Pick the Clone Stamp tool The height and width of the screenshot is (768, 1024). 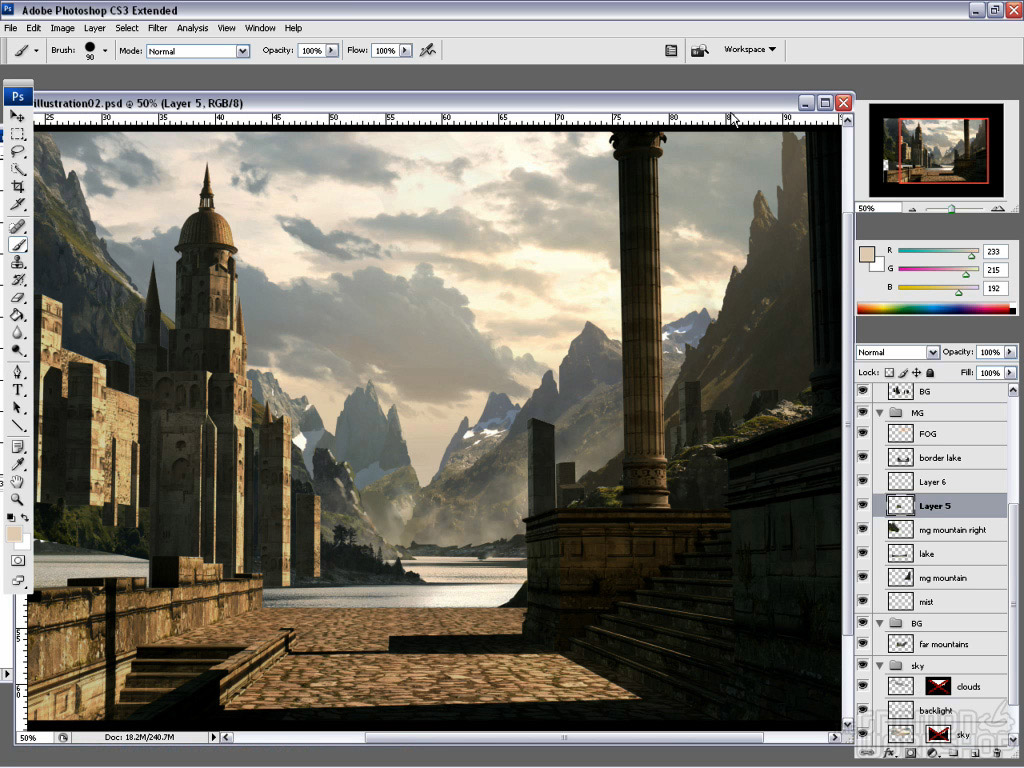point(18,262)
